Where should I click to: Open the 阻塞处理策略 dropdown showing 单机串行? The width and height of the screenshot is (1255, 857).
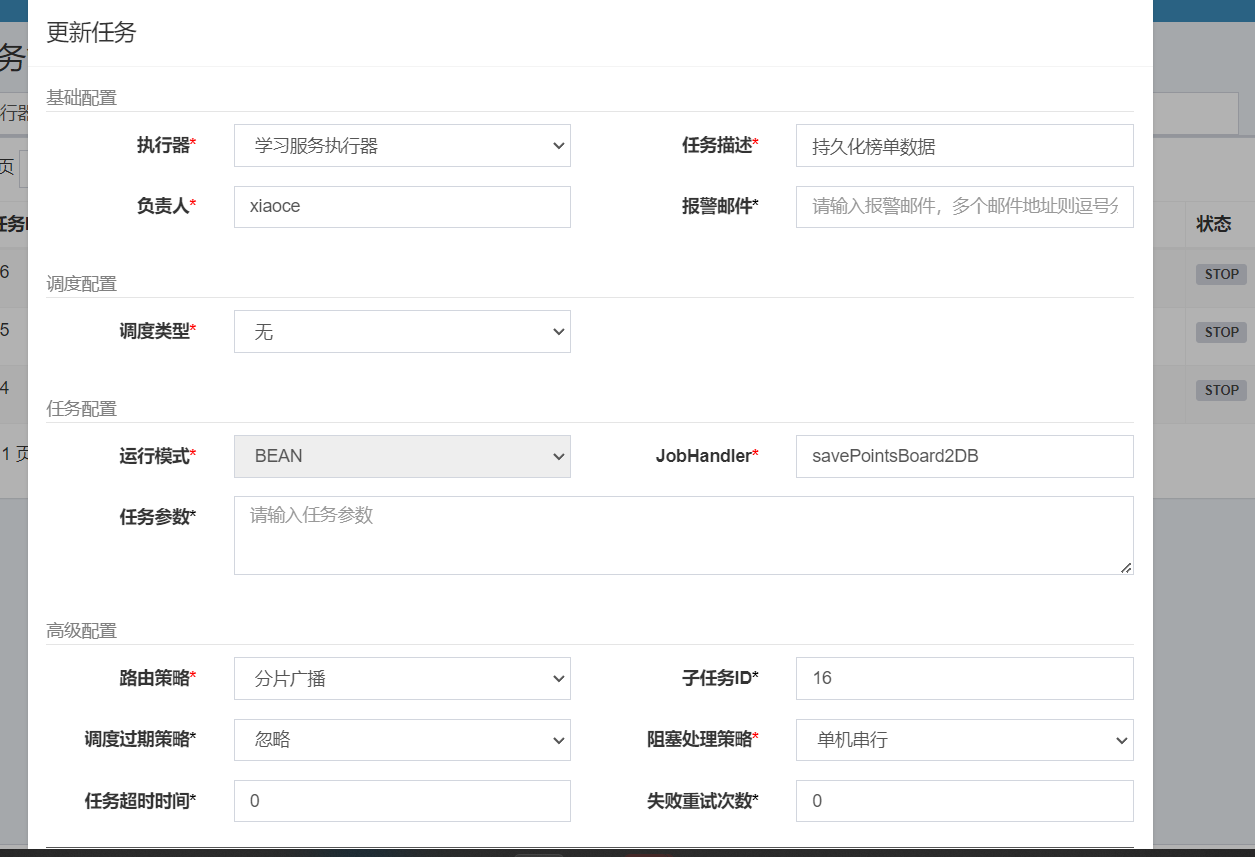(x=963, y=740)
